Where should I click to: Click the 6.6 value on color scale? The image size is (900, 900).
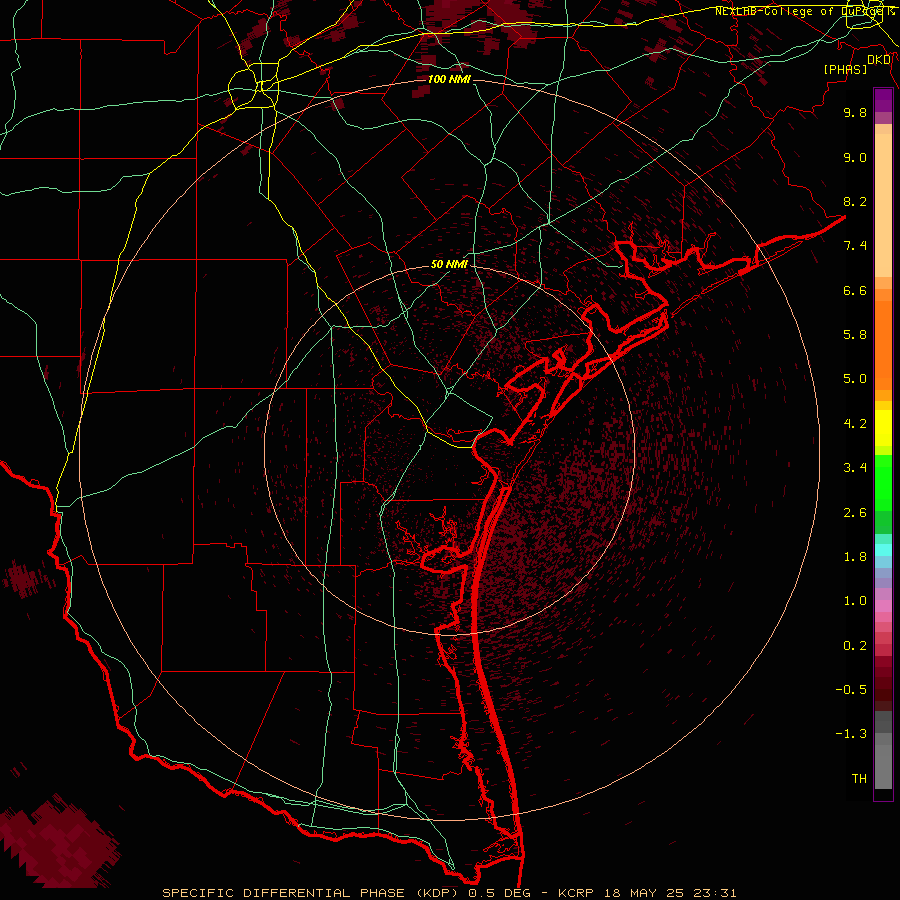[x=855, y=290]
